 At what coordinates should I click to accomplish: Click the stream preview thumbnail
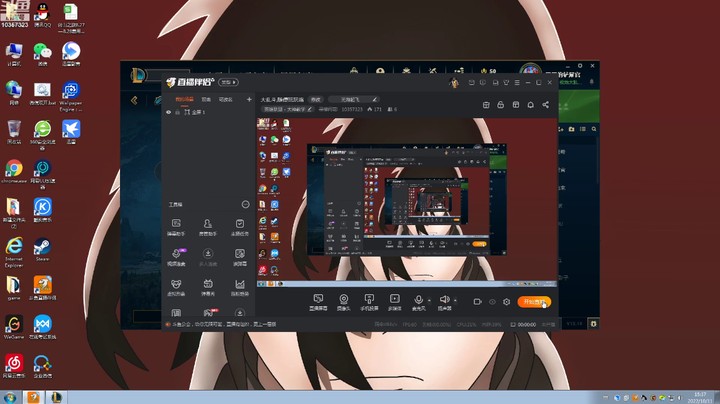tap(407, 202)
